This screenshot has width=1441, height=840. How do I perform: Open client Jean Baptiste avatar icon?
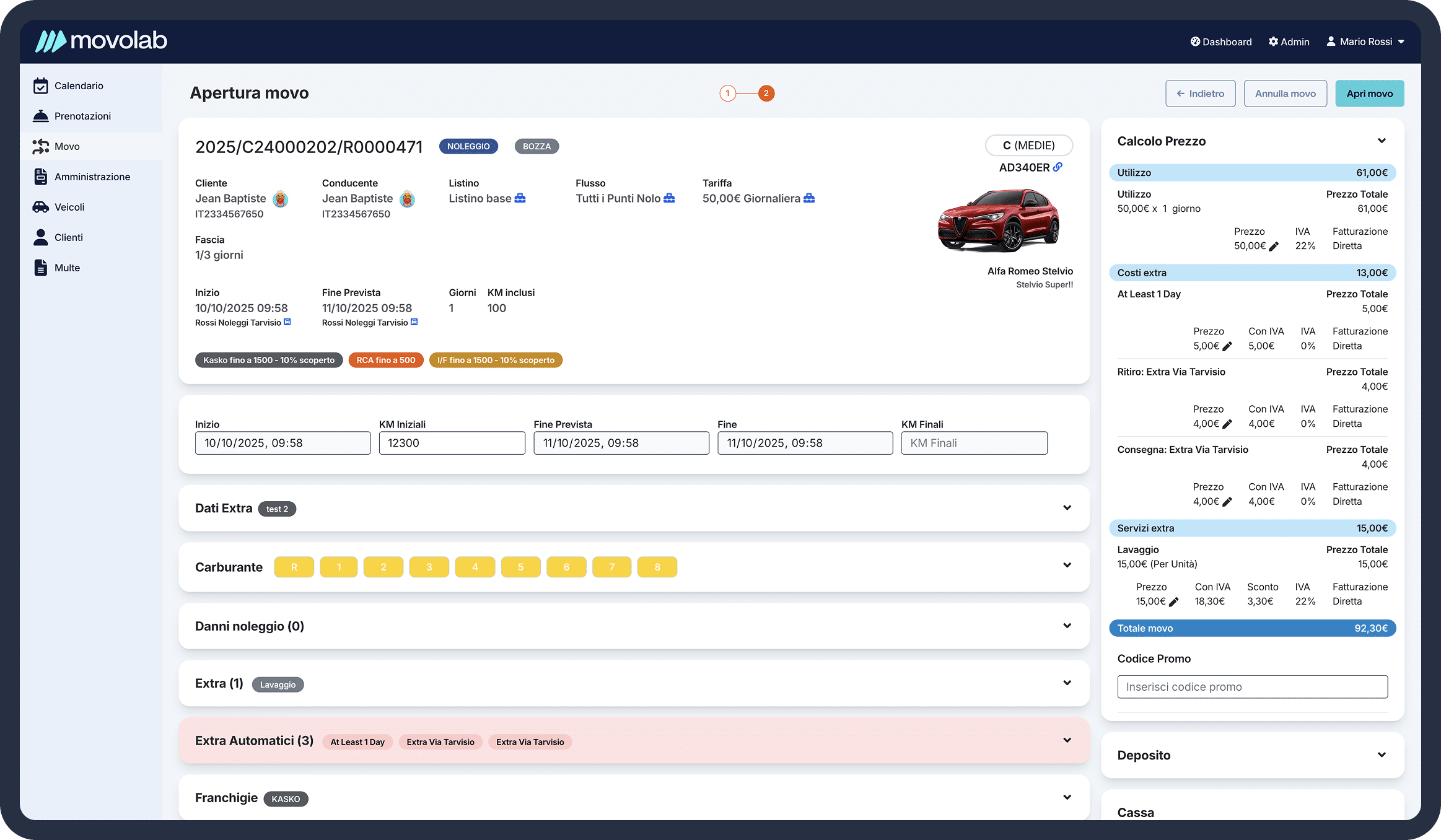pyautogui.click(x=281, y=199)
